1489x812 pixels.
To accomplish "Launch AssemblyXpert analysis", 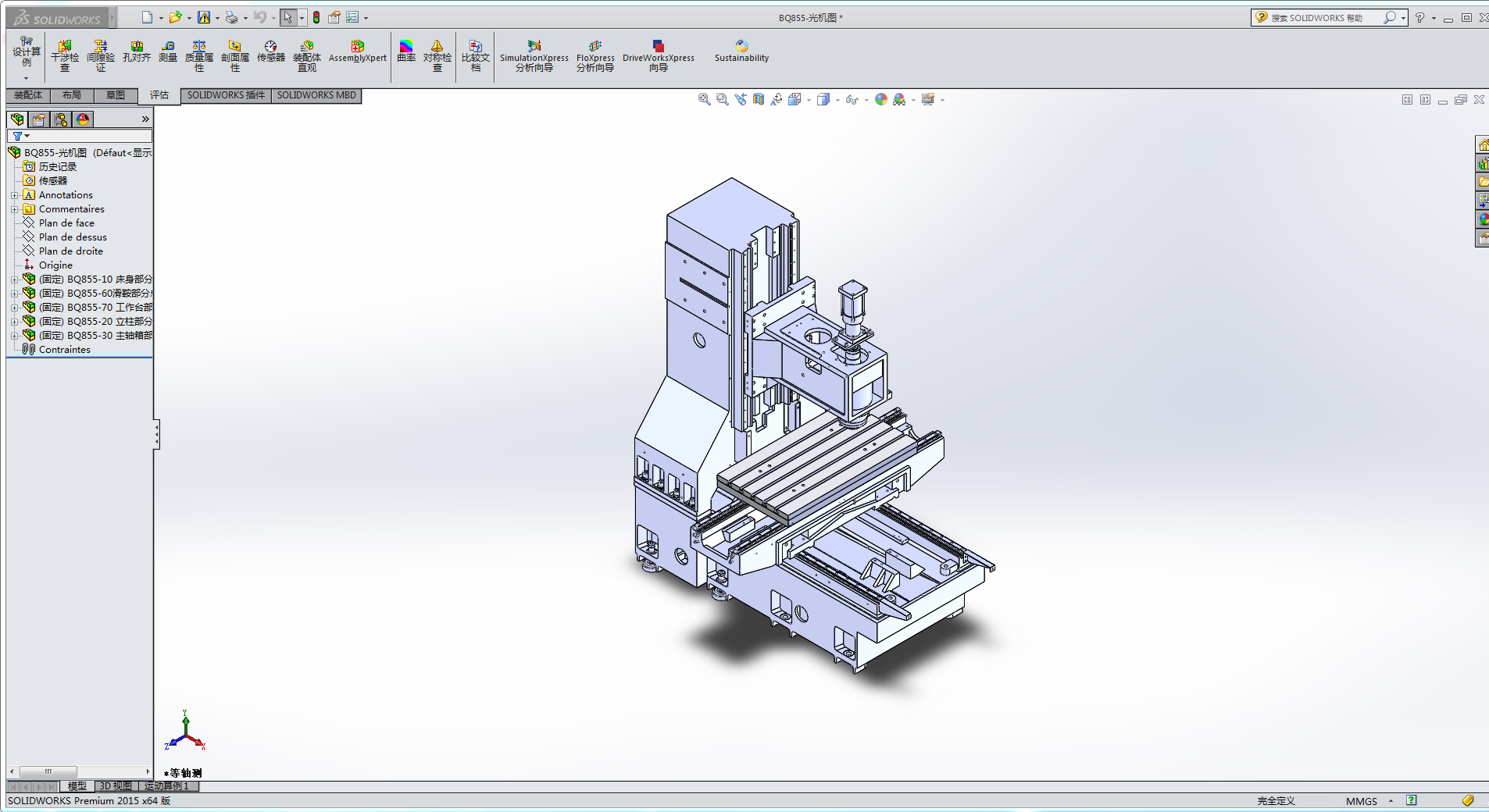I will [x=357, y=52].
